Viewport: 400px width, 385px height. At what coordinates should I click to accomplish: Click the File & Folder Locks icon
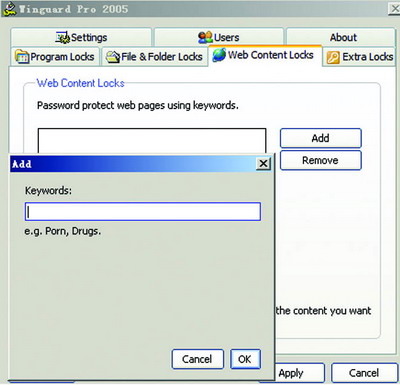[113, 57]
